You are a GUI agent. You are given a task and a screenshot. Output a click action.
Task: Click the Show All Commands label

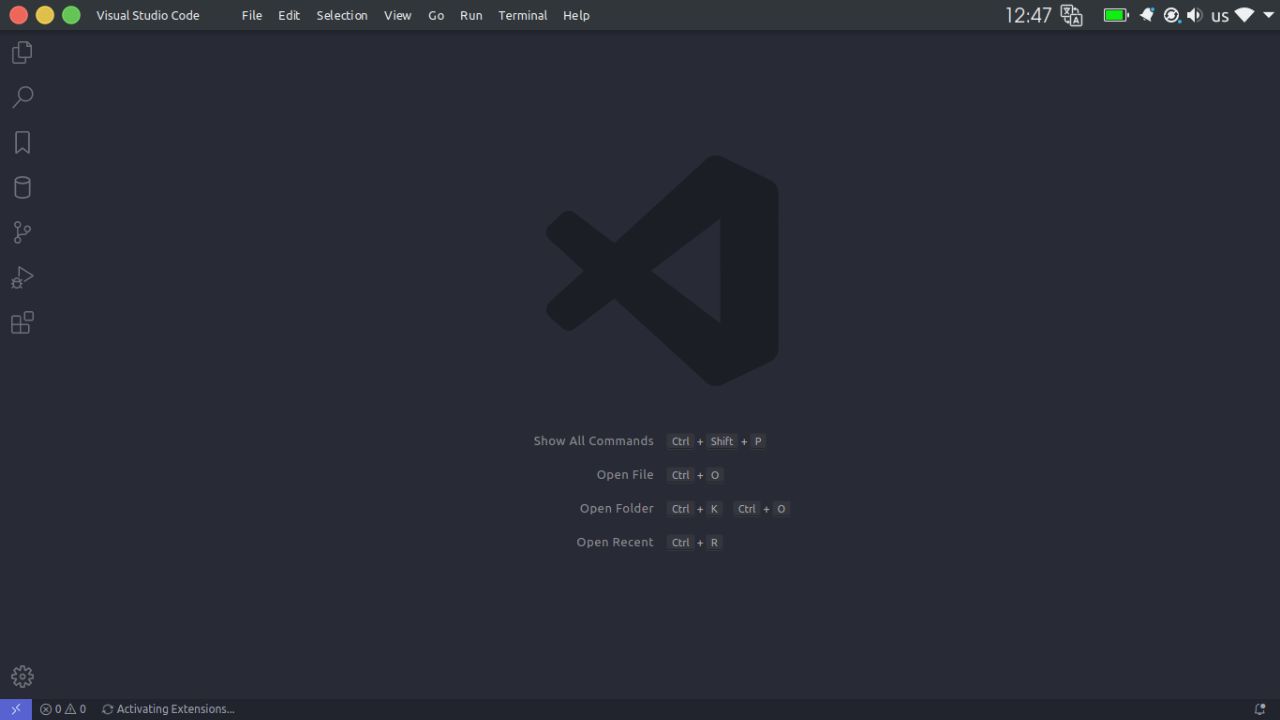pyautogui.click(x=593, y=441)
